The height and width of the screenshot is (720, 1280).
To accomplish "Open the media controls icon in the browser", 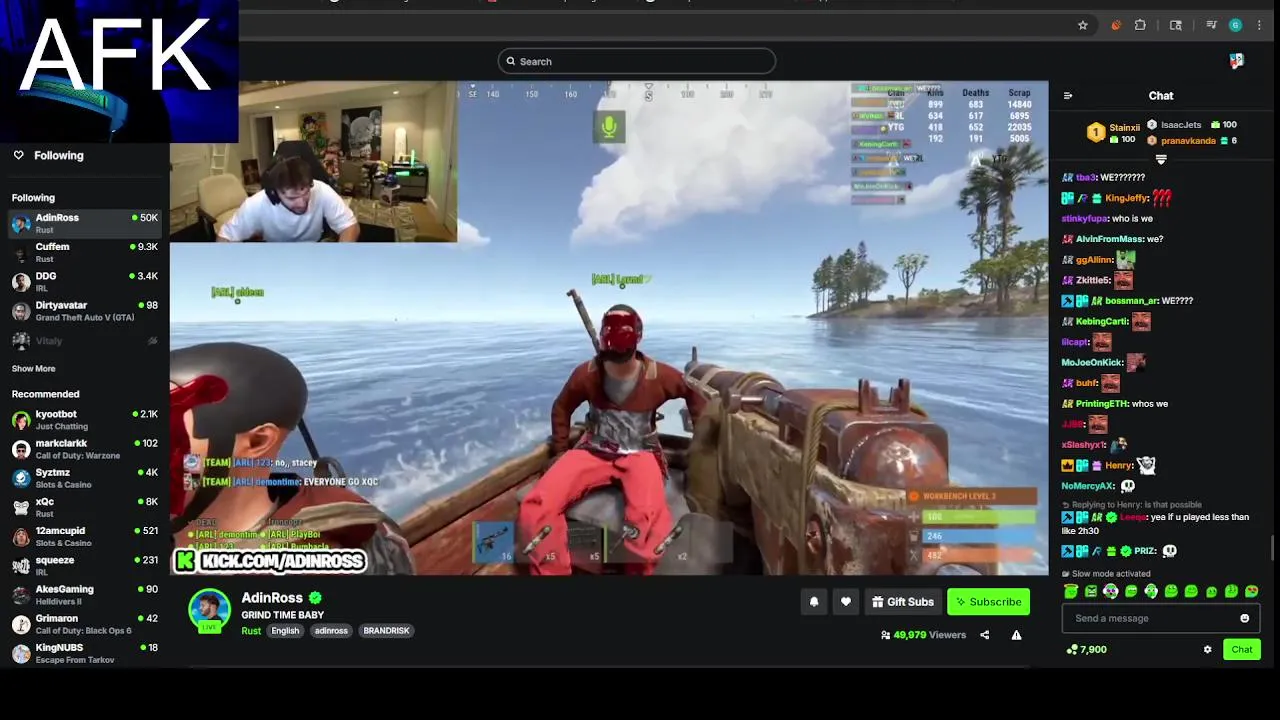I will pyautogui.click(x=1211, y=25).
